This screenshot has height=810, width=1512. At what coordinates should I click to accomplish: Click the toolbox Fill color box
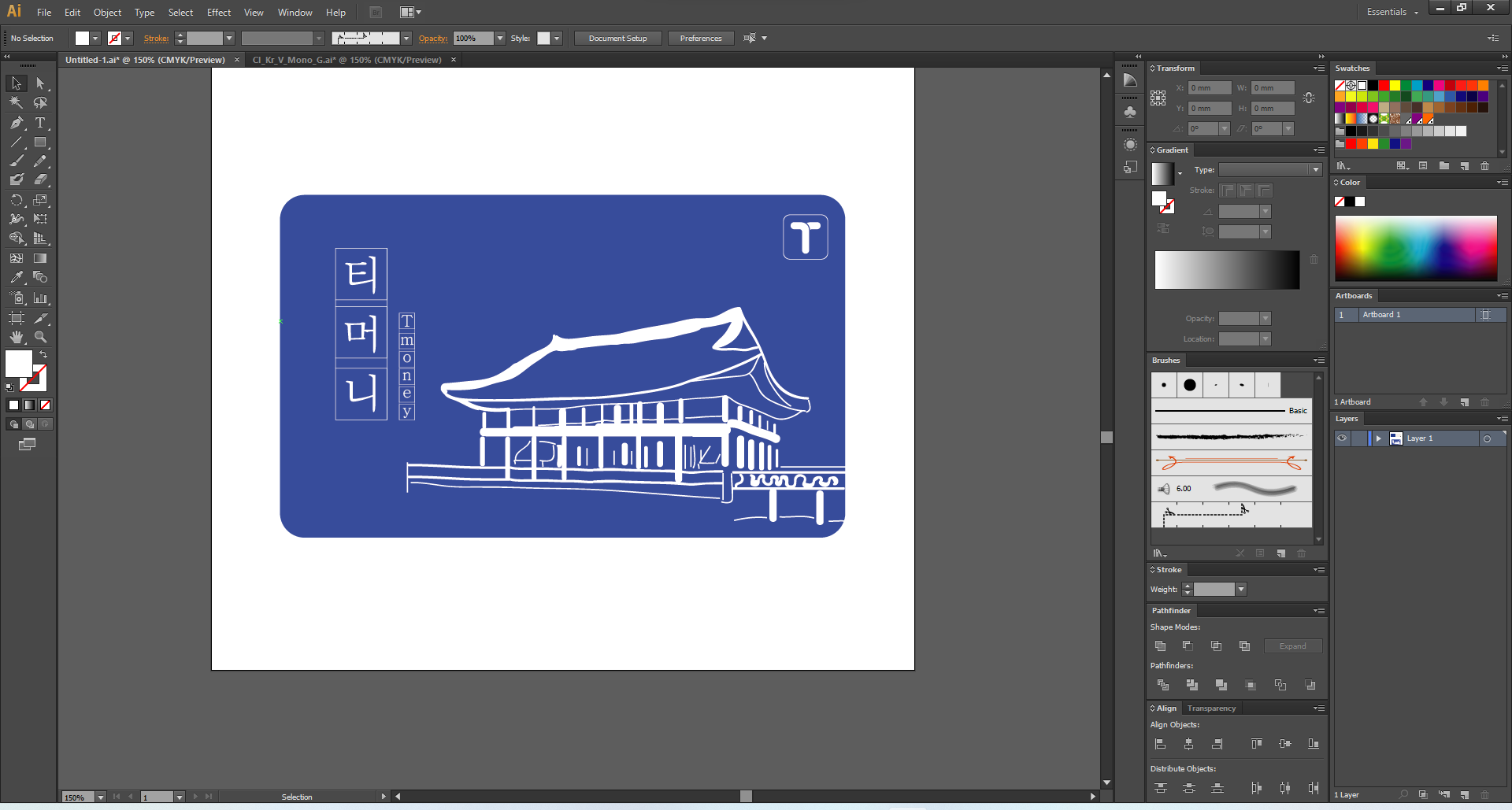pyautogui.click(x=19, y=364)
